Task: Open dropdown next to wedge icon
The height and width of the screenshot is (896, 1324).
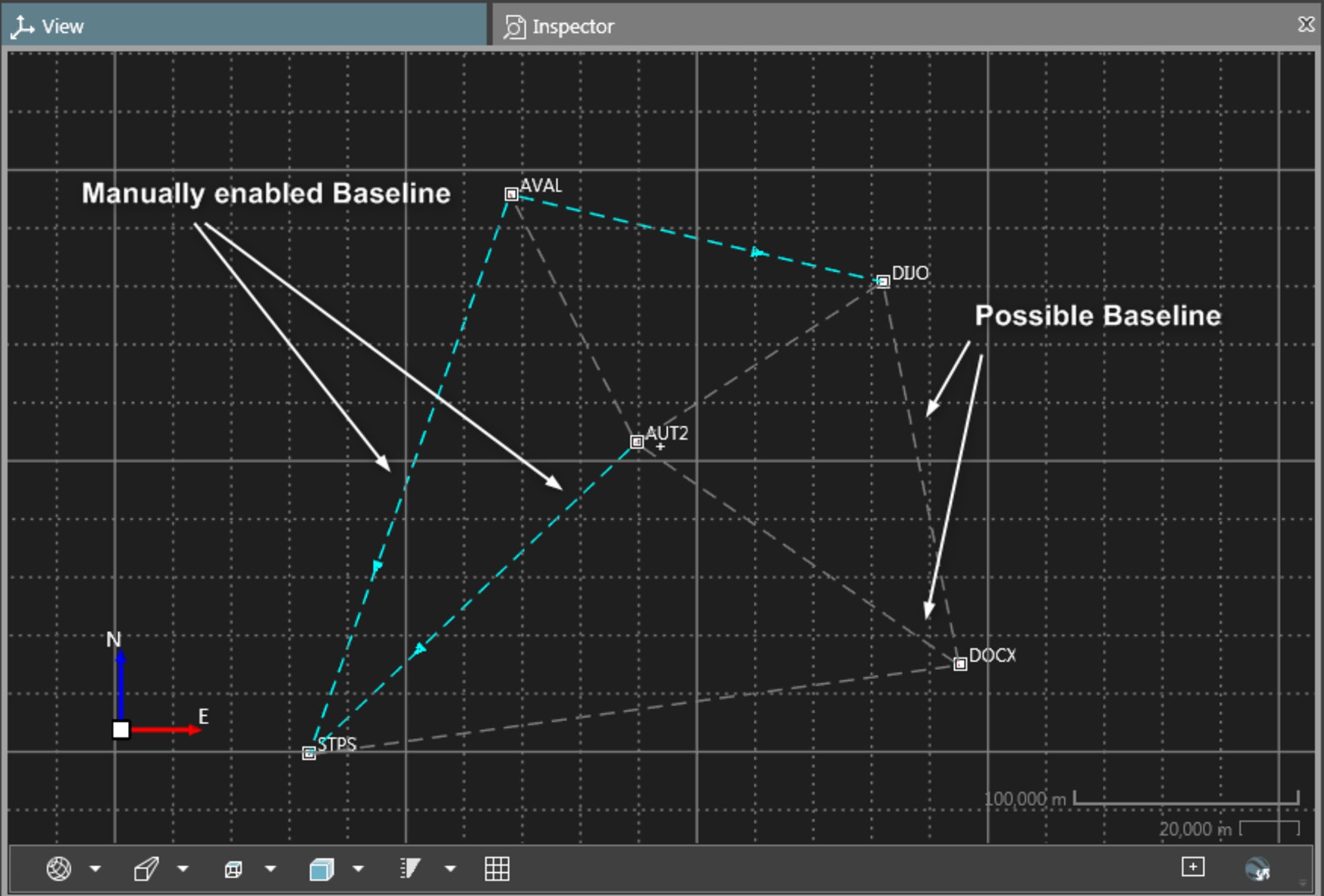Action: click(x=451, y=869)
